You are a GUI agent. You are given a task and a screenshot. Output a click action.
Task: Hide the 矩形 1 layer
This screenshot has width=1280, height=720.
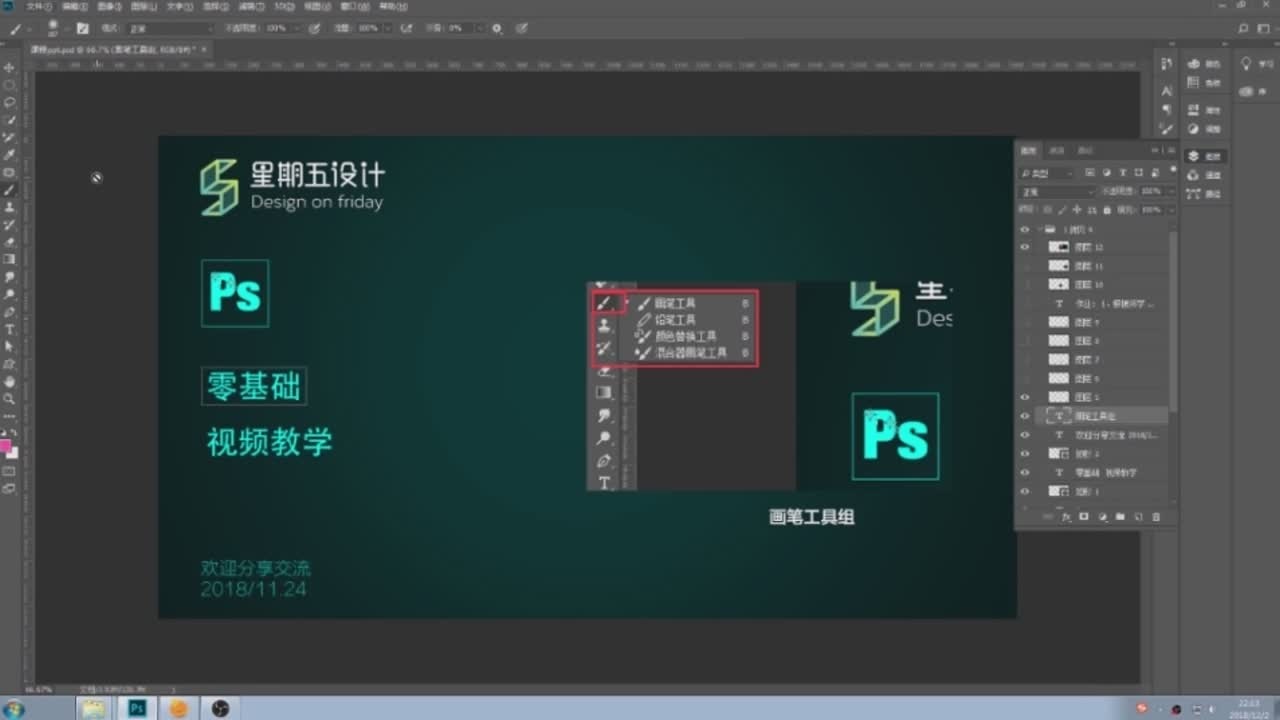click(x=1024, y=491)
